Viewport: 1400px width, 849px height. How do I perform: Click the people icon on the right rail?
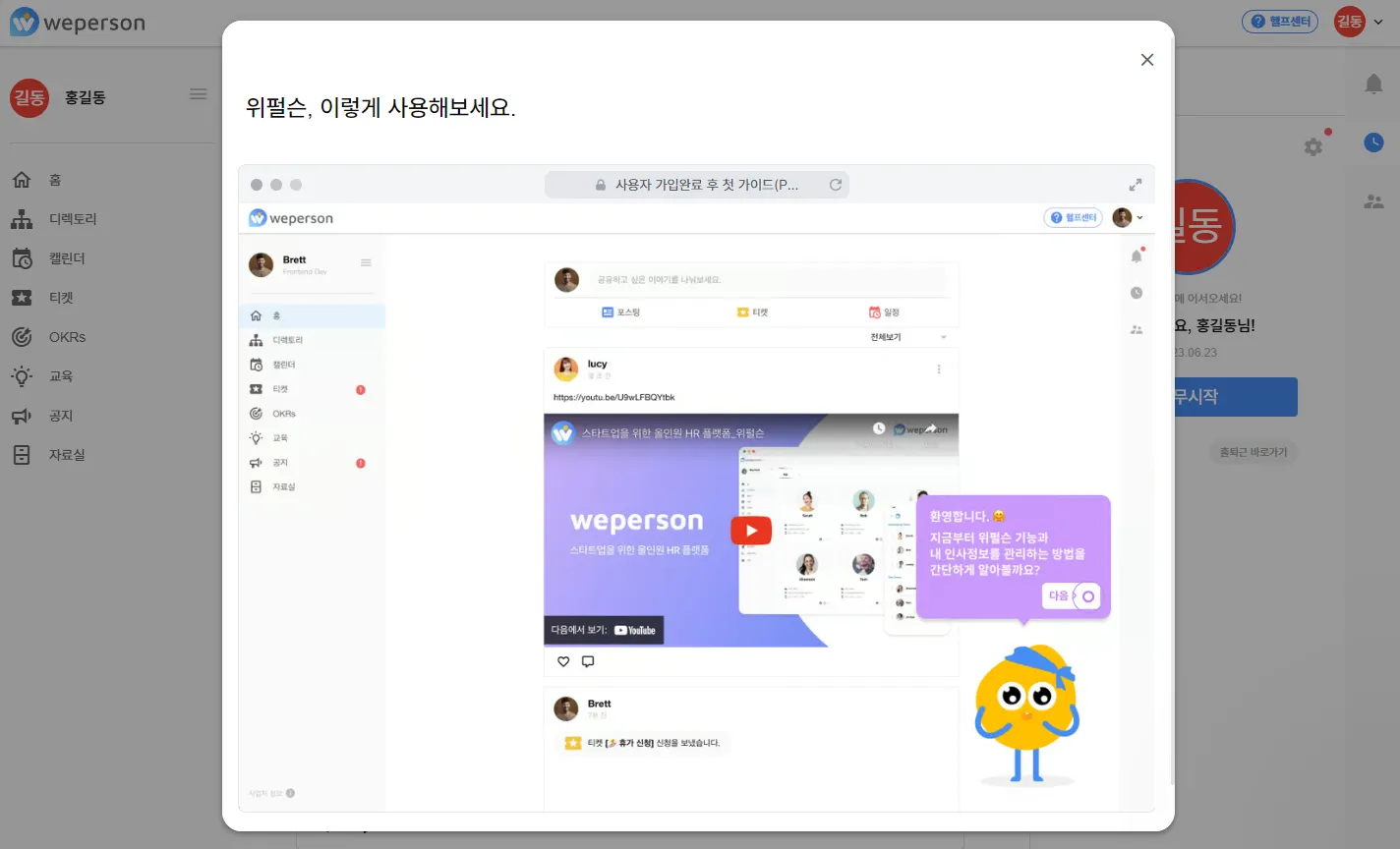(1374, 201)
